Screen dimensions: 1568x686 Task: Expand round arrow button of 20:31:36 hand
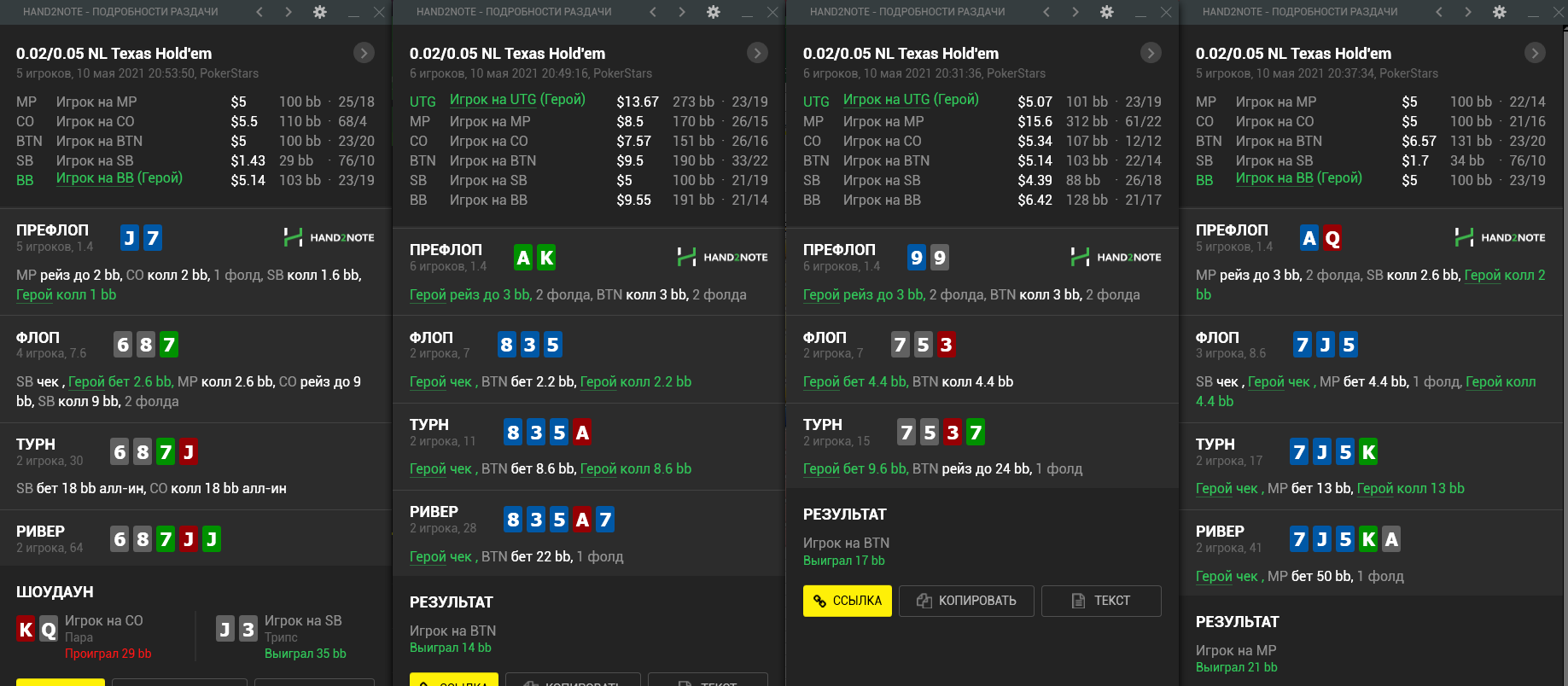[x=1151, y=53]
